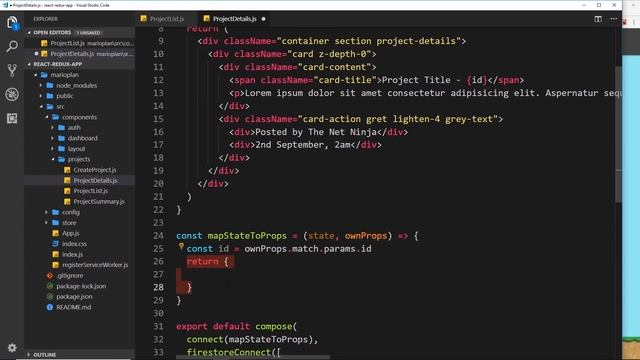
Task: Click the vertical scrollbar of the editor
Action: (618, 133)
